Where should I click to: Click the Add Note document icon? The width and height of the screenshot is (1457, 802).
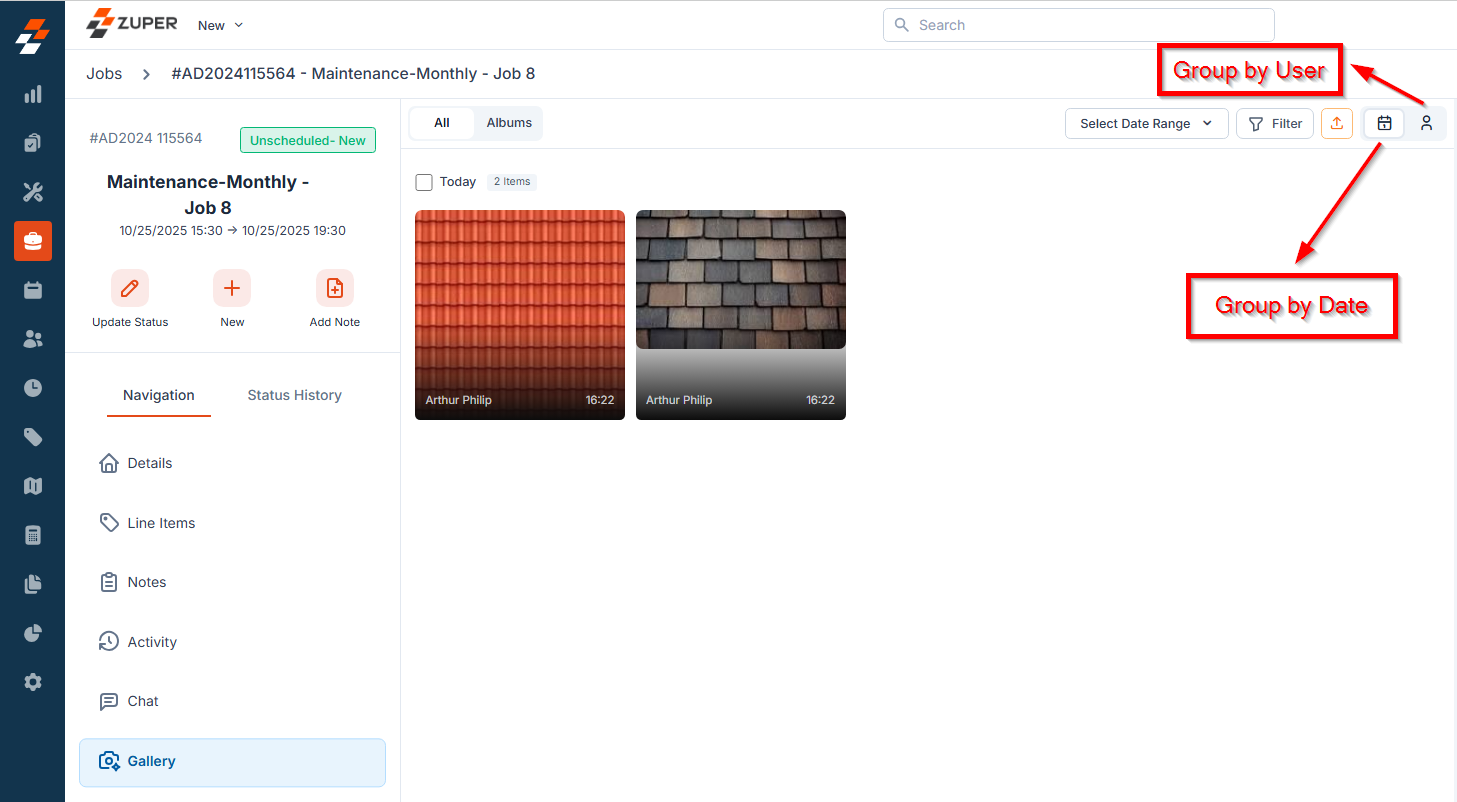point(335,288)
